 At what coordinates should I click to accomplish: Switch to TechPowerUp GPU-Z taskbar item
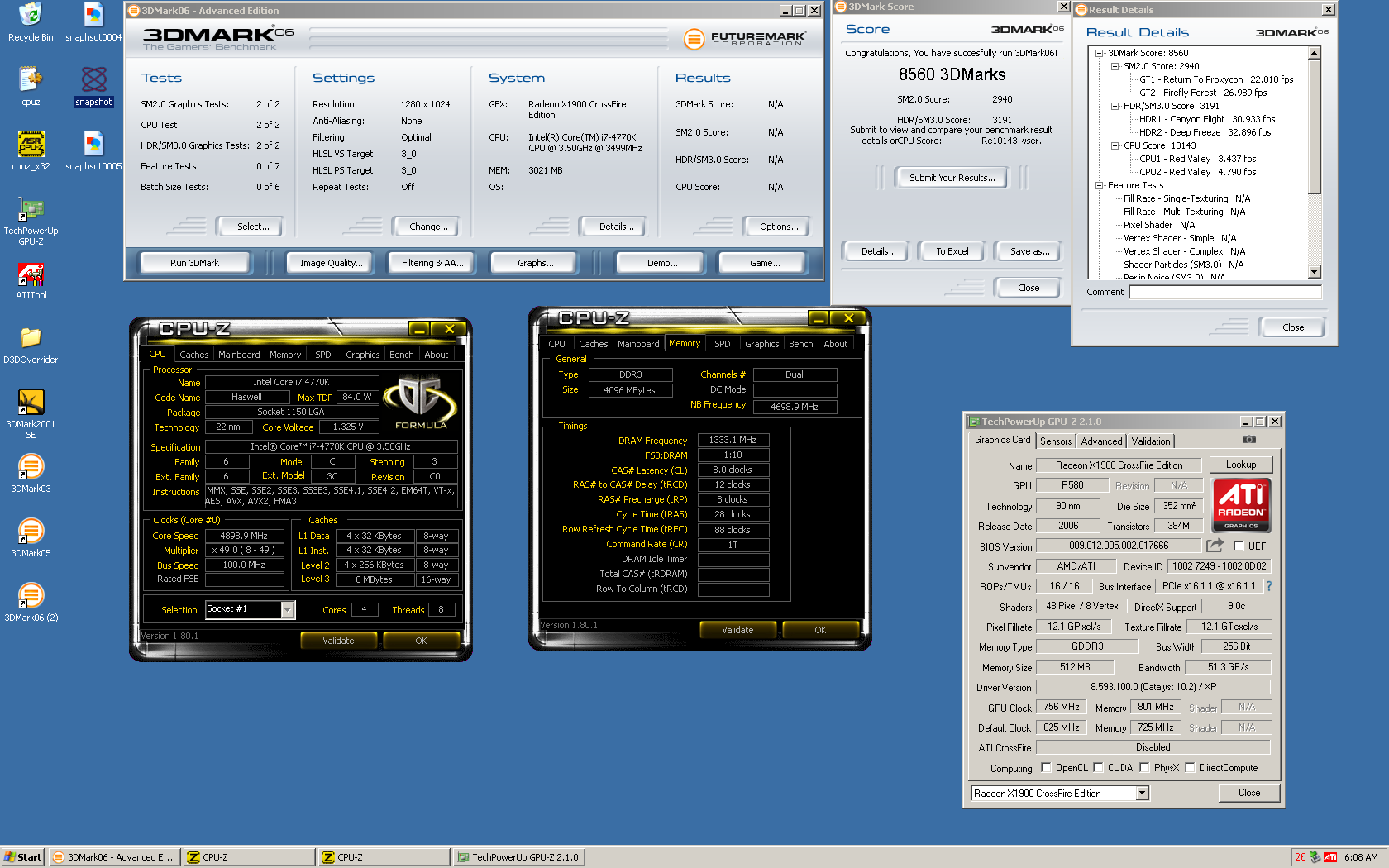point(519,857)
